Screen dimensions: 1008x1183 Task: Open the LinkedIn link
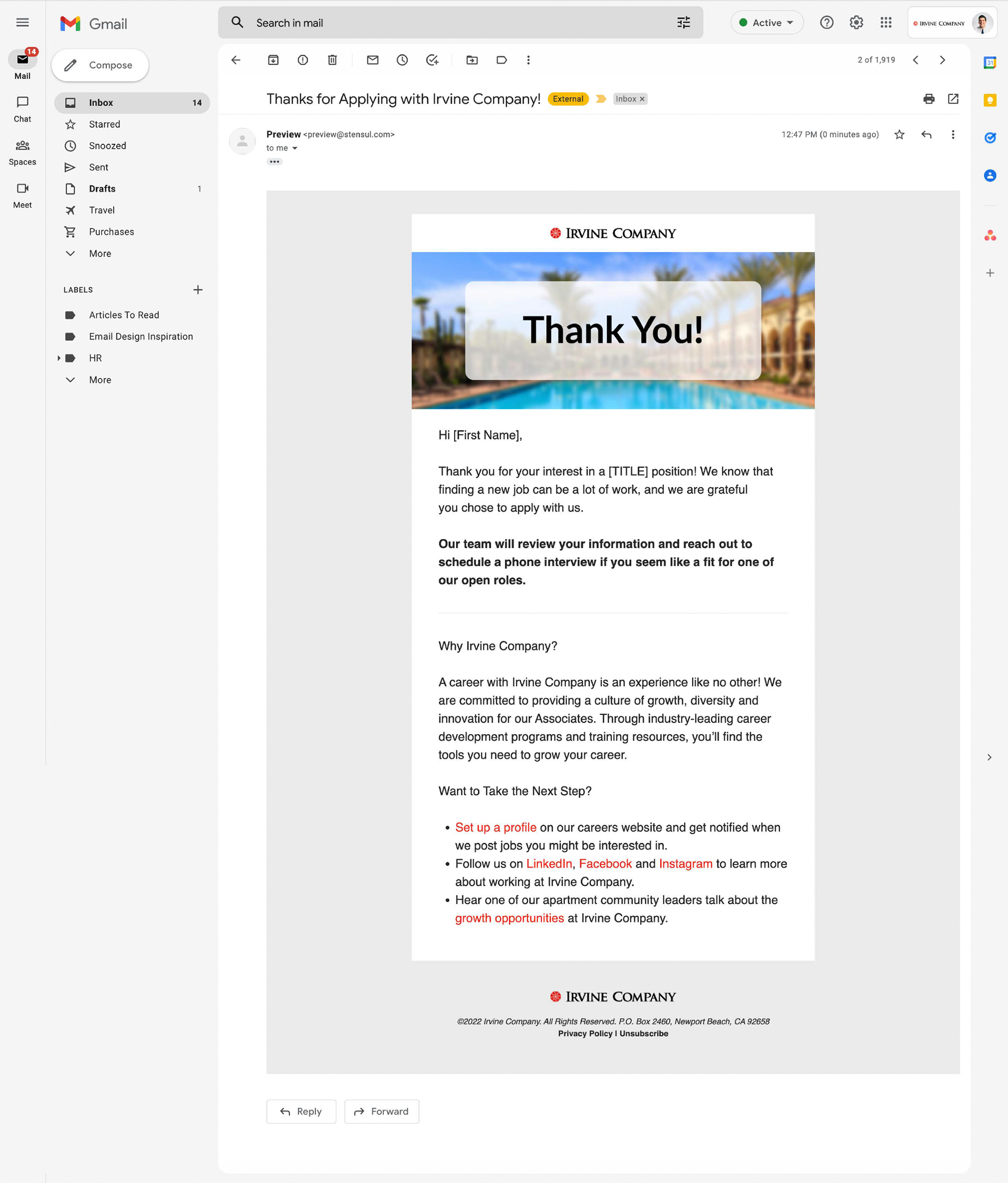click(x=549, y=864)
